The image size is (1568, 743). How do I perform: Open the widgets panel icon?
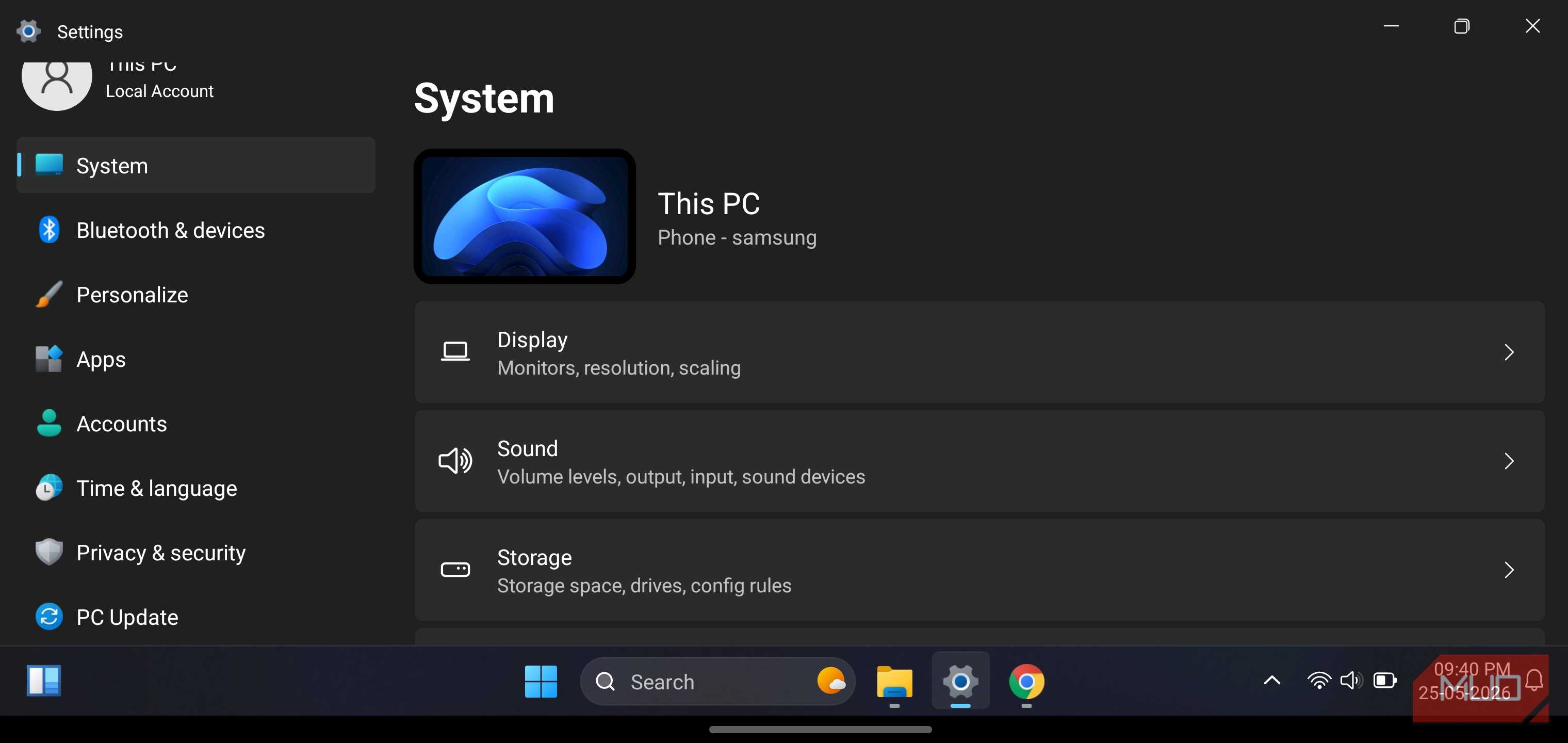tap(44, 680)
